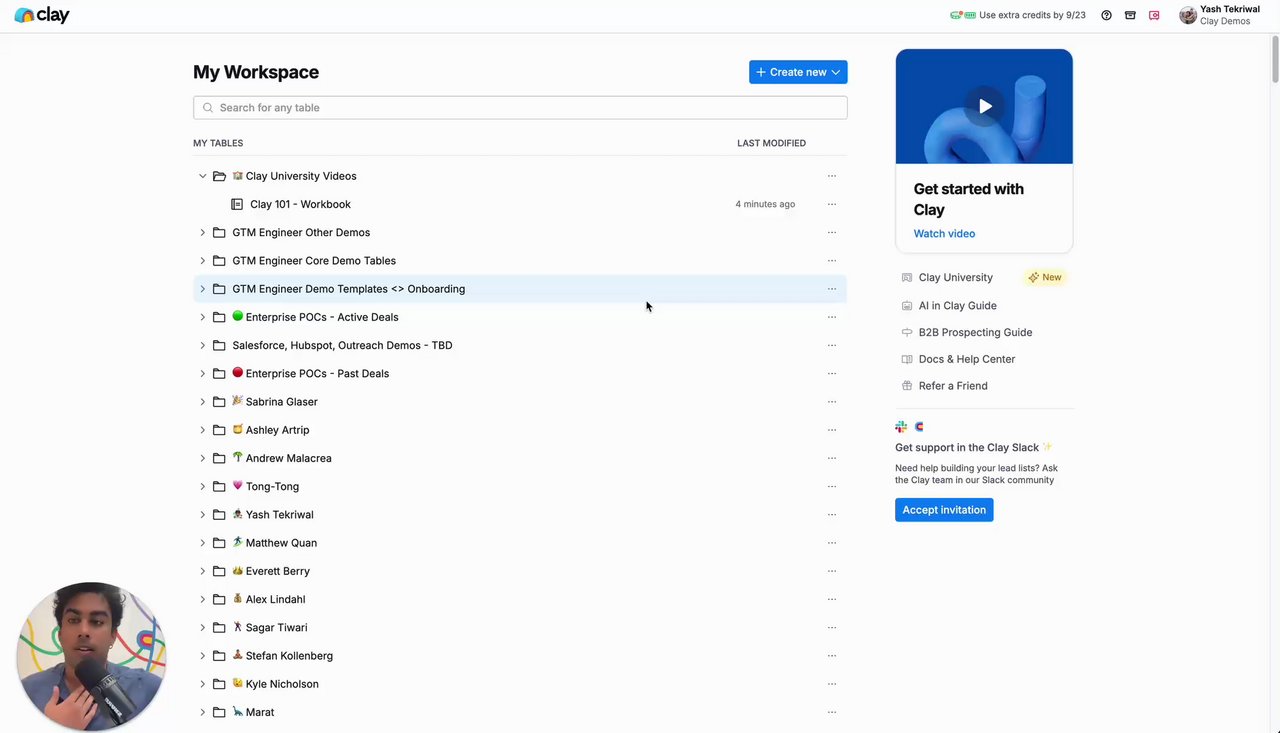Expand the Stefan Kollenberg folder
The image size is (1280, 733).
tap(202, 656)
